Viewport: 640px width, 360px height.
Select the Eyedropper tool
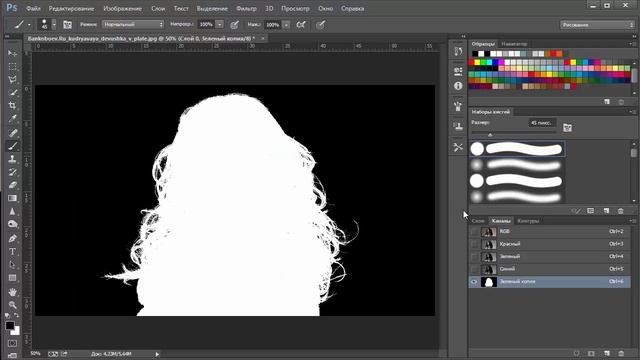point(12,119)
